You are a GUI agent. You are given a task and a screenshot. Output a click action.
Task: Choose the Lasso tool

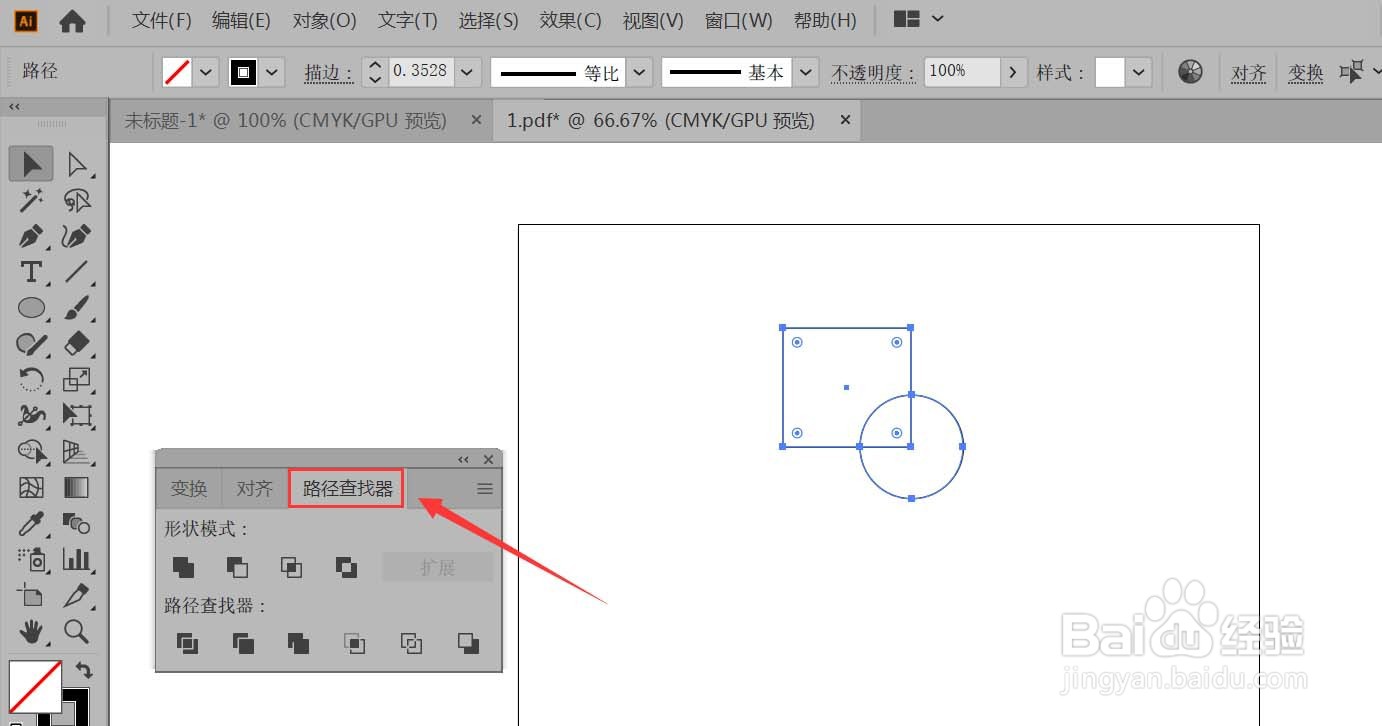(x=77, y=201)
